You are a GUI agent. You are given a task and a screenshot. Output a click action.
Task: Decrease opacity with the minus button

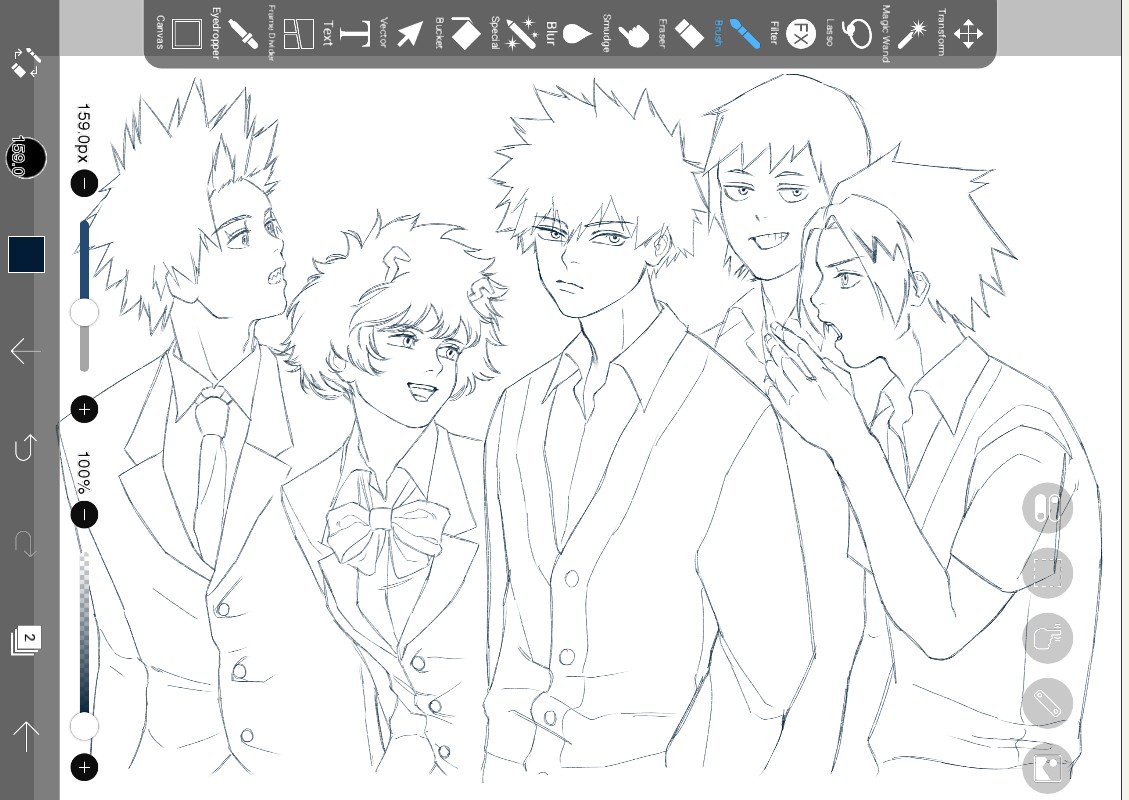pyautogui.click(x=84, y=515)
